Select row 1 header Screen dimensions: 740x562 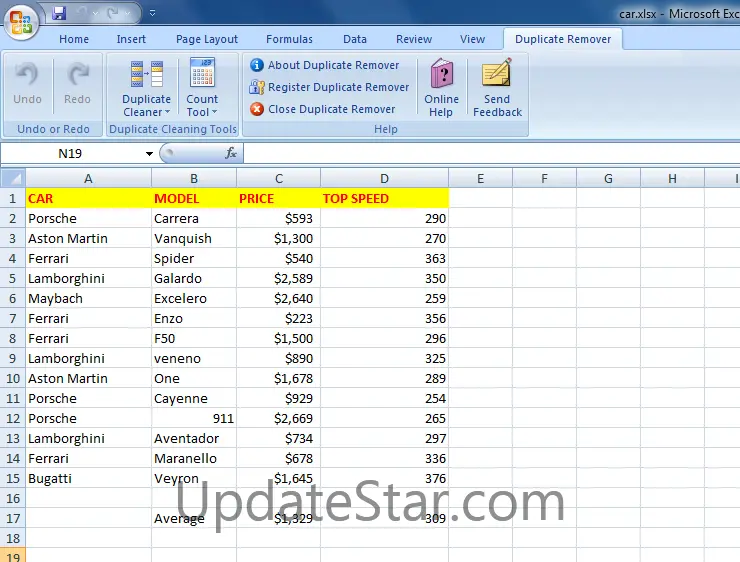coord(13,199)
